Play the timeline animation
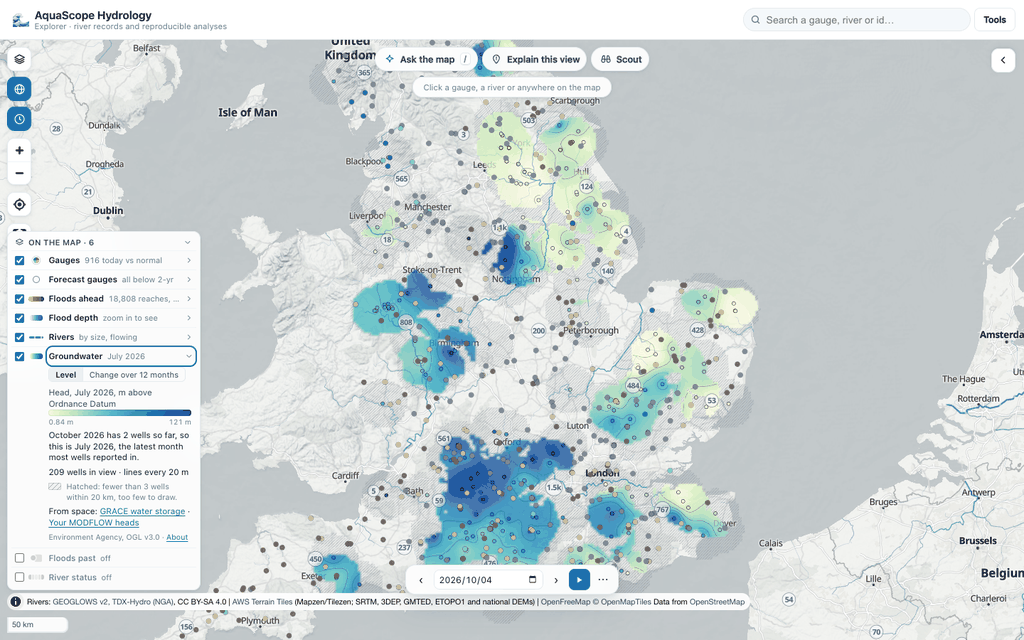The height and width of the screenshot is (640, 1024). pos(579,580)
